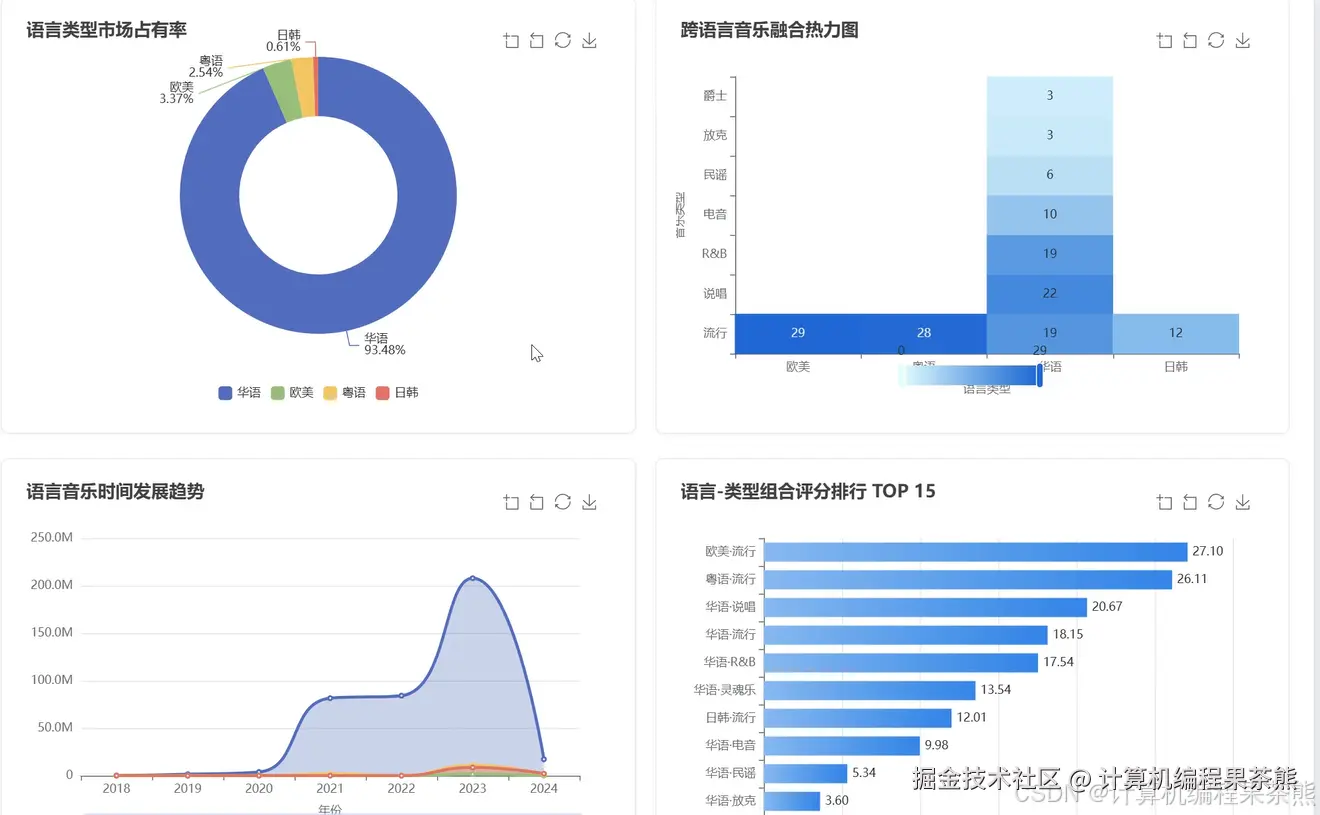Image resolution: width=1320 pixels, height=815 pixels.
Task: Refresh the 语言类型市场占有率 pie chart
Action: coord(563,40)
